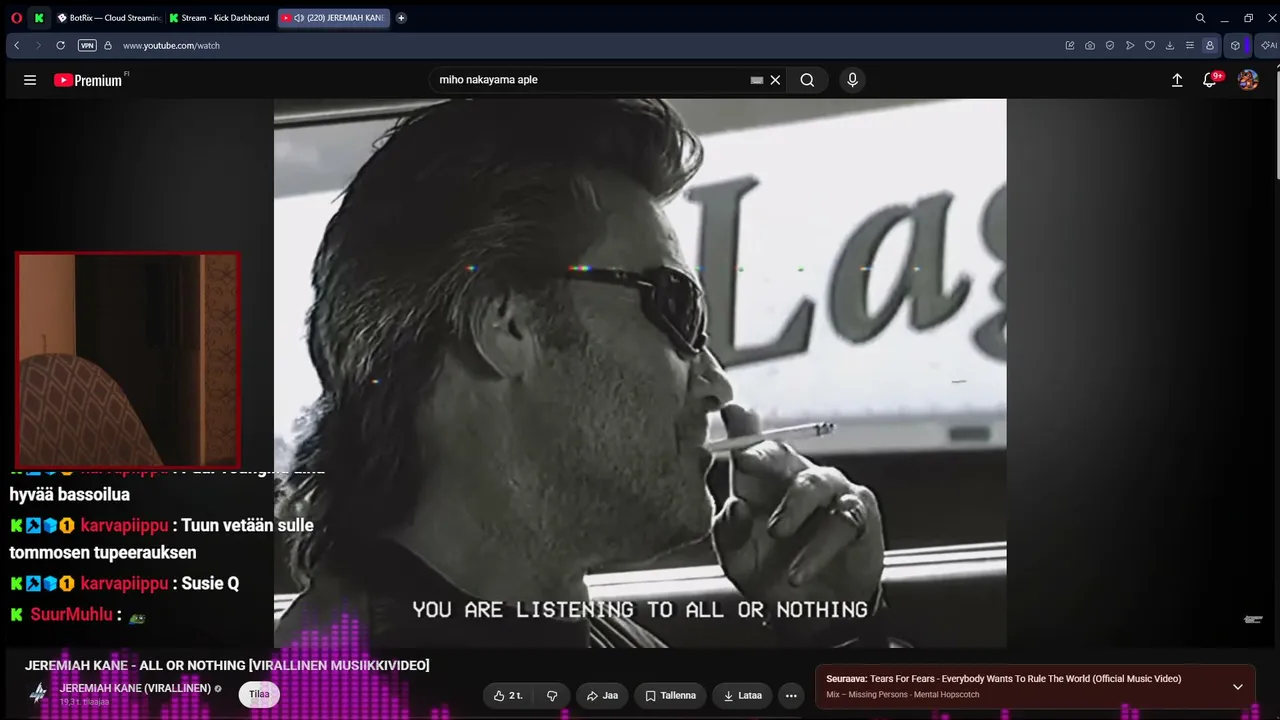Open the more actions three-dot menu
The height and width of the screenshot is (720, 1280).
[791, 695]
